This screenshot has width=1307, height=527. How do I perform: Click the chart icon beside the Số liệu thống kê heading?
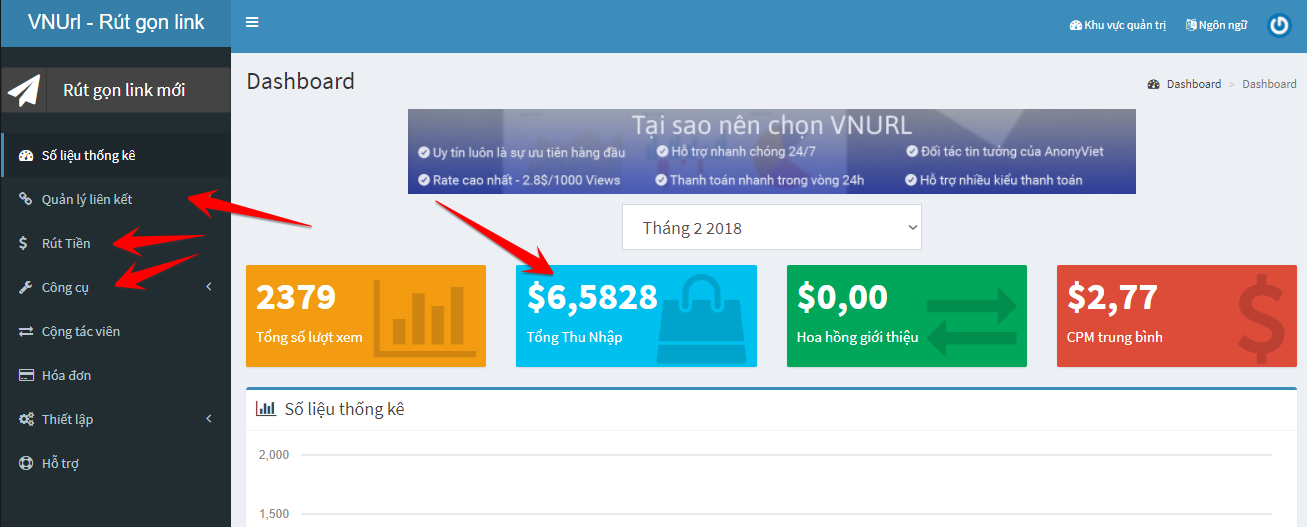[x=266, y=408]
